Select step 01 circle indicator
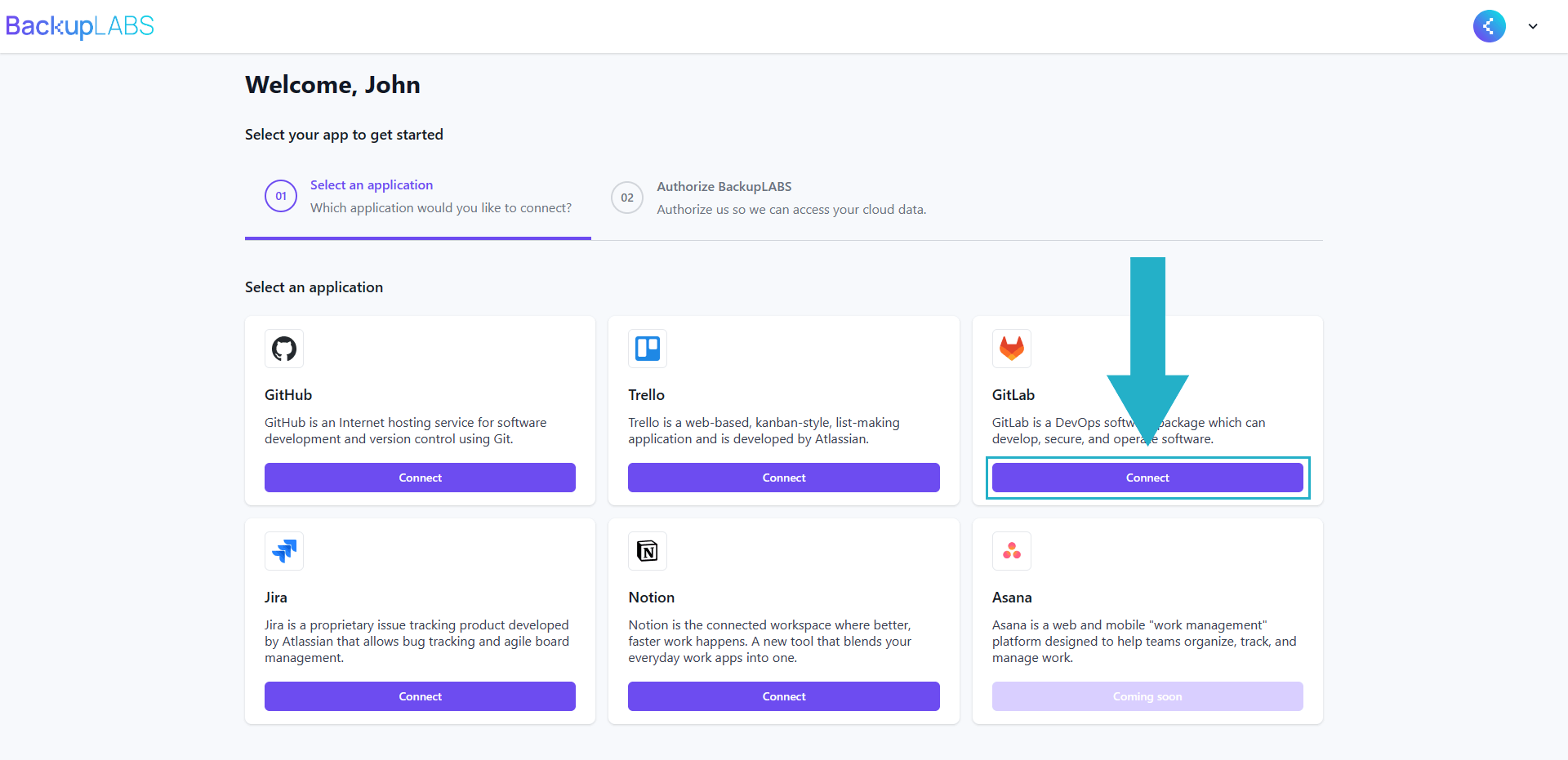This screenshot has height=760, width=1568. [x=281, y=196]
